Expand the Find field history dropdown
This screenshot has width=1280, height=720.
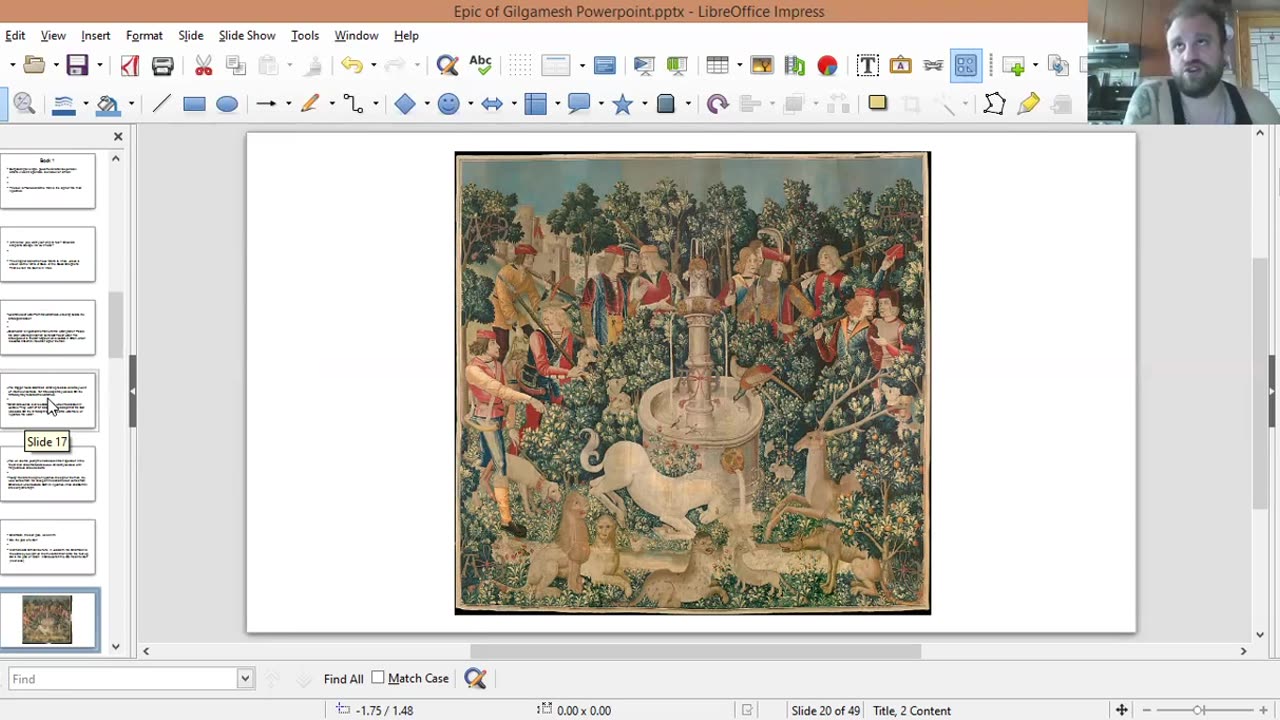tap(244, 679)
